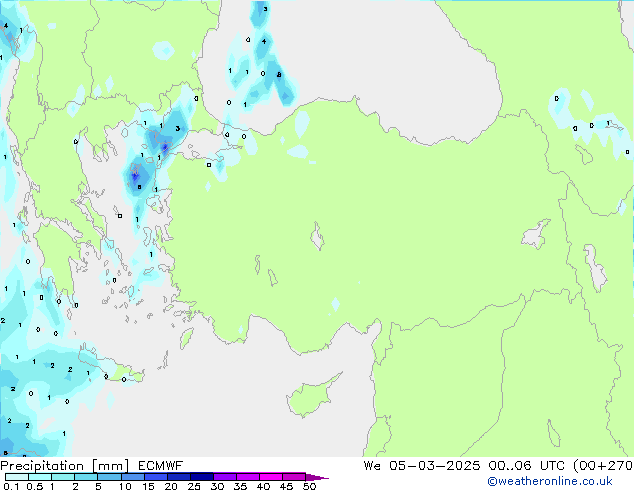Click the '(00+270' forecast offset text
Screen dimensions: 634x490
pyautogui.click(x=603, y=466)
